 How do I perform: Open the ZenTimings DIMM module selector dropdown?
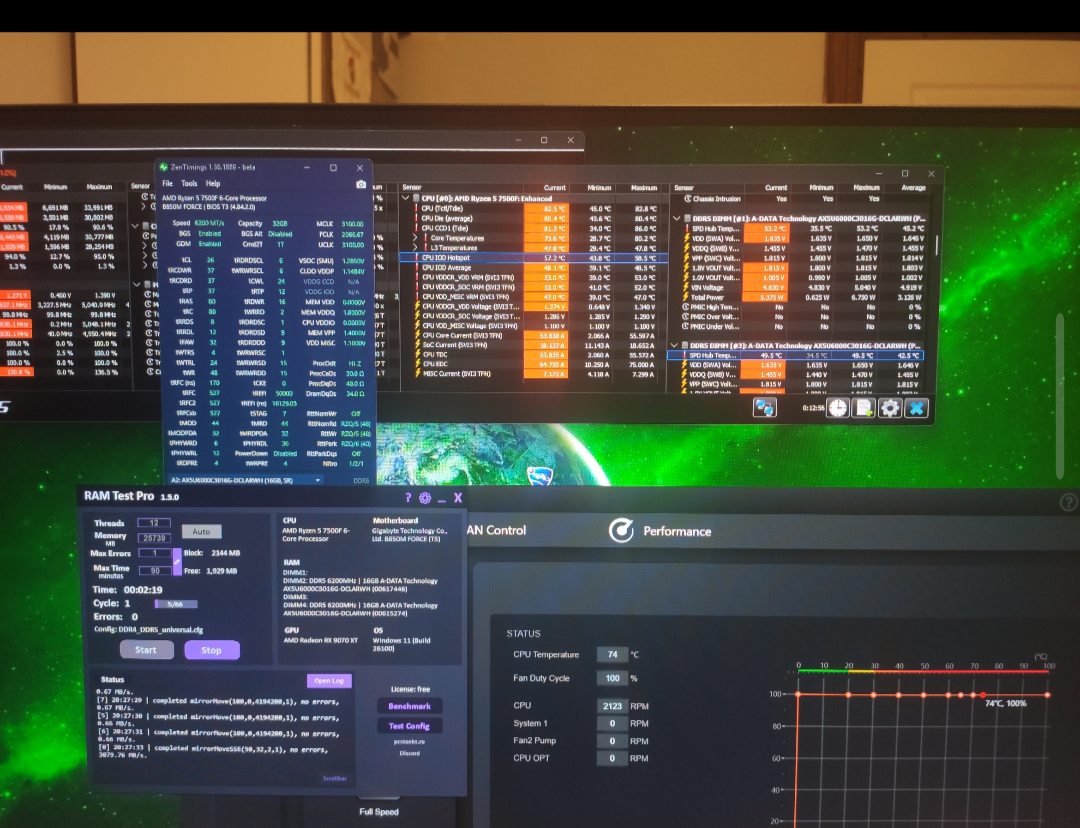click(245, 480)
